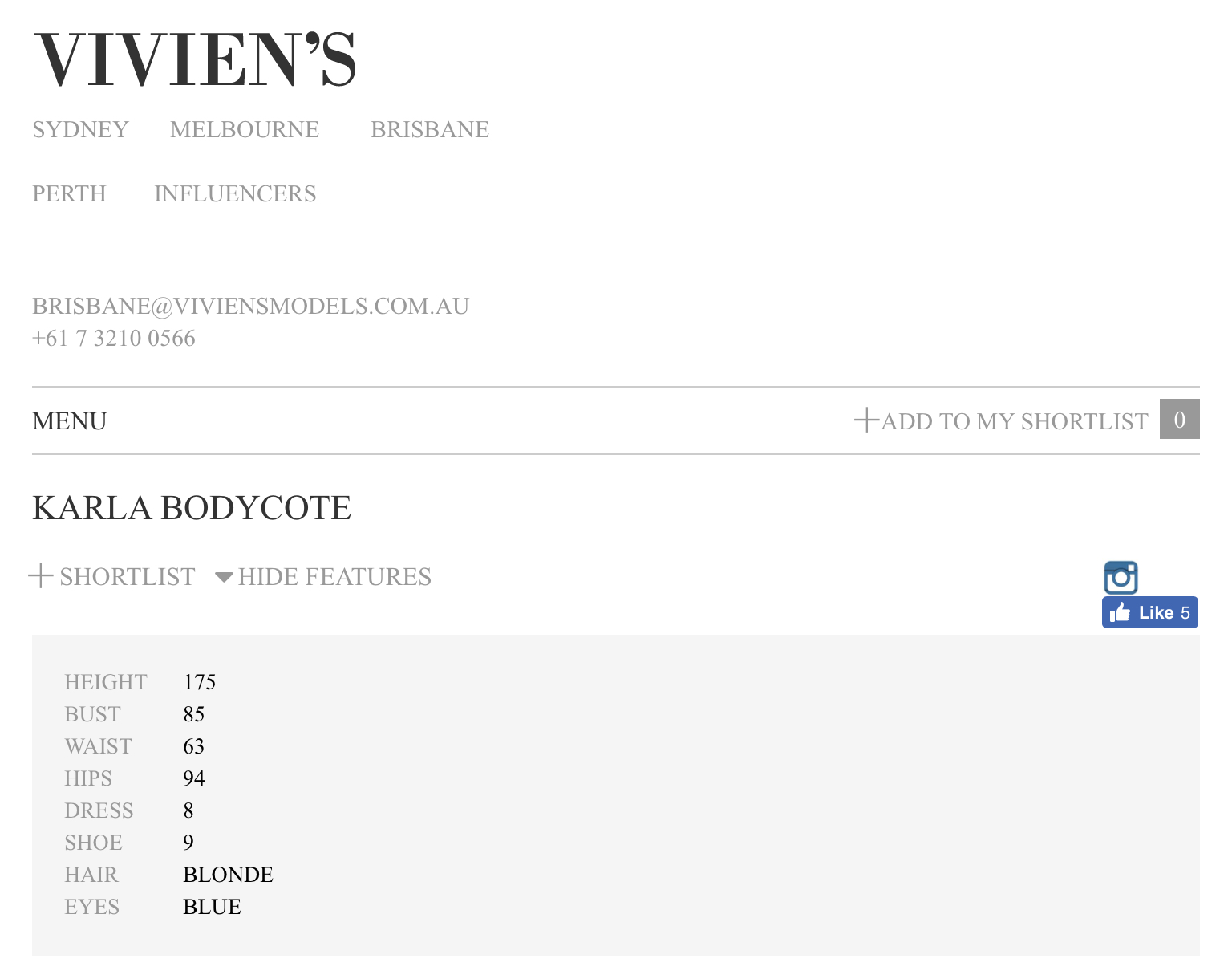Add Karla Bodycote via SHORTLIST text
This screenshot has height=975, width=1232.
127,577
